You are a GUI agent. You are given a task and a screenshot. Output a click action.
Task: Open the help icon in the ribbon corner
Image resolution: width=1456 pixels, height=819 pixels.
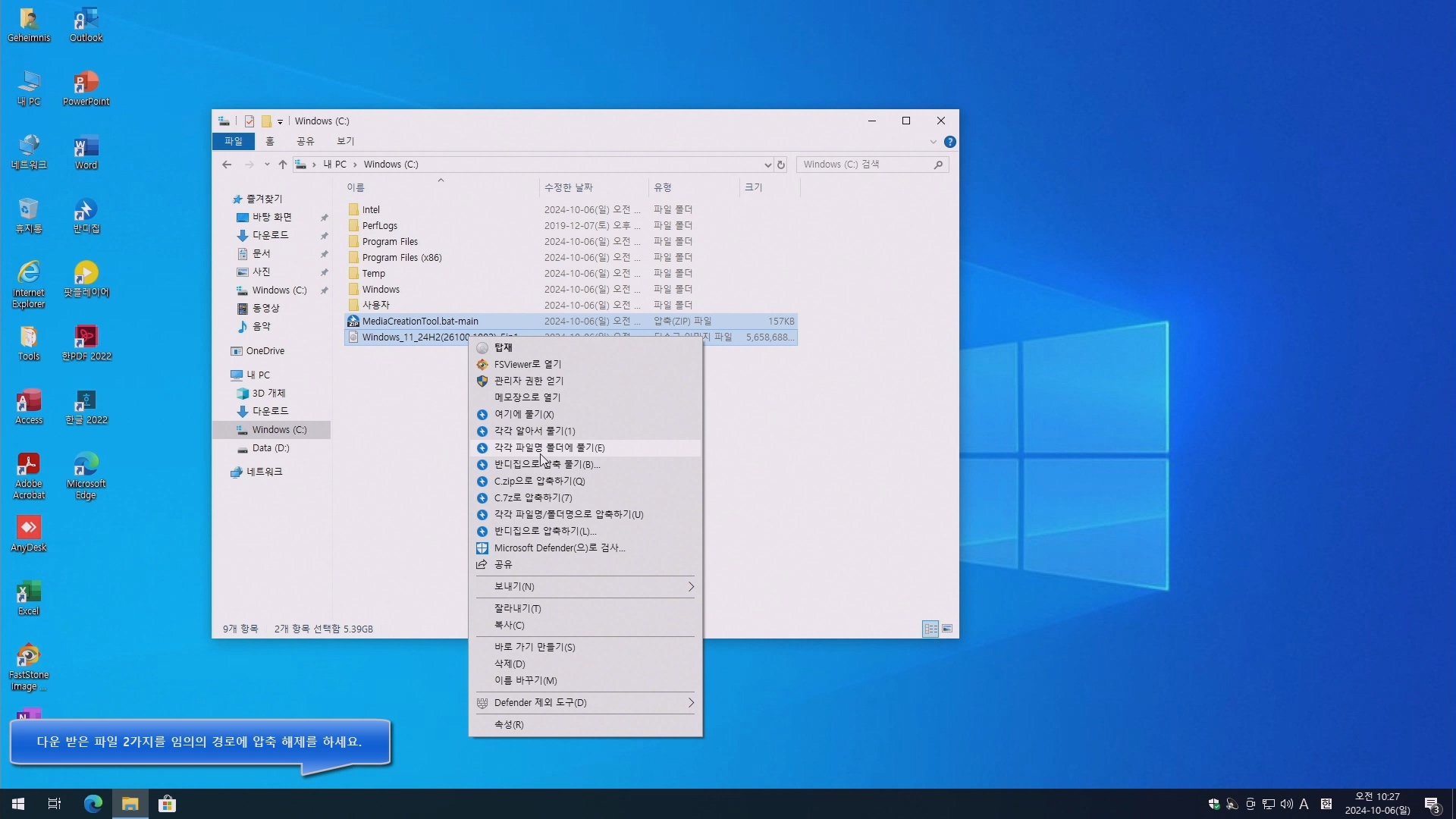pyautogui.click(x=949, y=142)
